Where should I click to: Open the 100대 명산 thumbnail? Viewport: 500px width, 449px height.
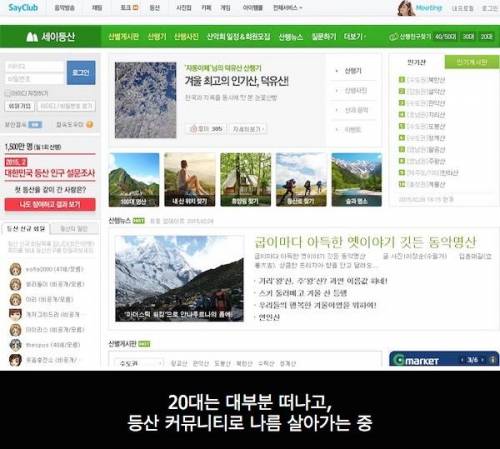[134, 180]
